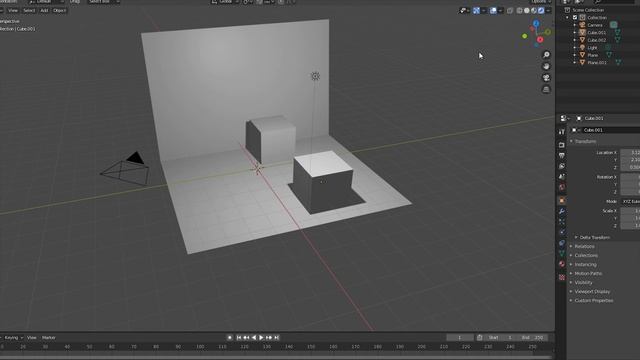Open the Material properties tab
This screenshot has height=360, width=640.
562,264
